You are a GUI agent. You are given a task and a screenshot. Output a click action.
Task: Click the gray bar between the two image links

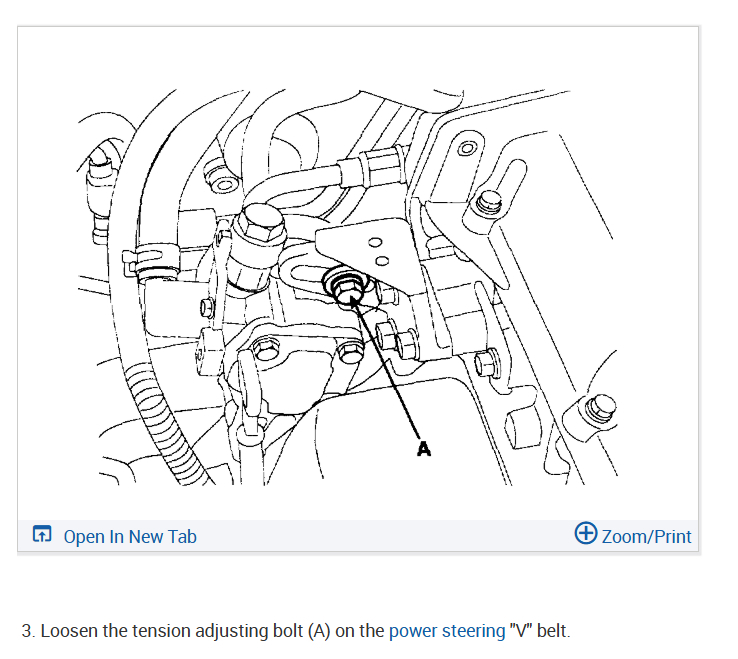[x=385, y=536]
